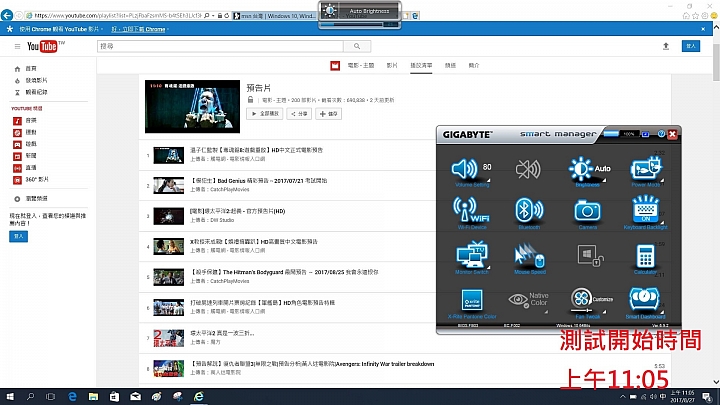Click the red channel icon in the channel tab bar
The height and width of the screenshot is (405, 720).
tap(335, 66)
